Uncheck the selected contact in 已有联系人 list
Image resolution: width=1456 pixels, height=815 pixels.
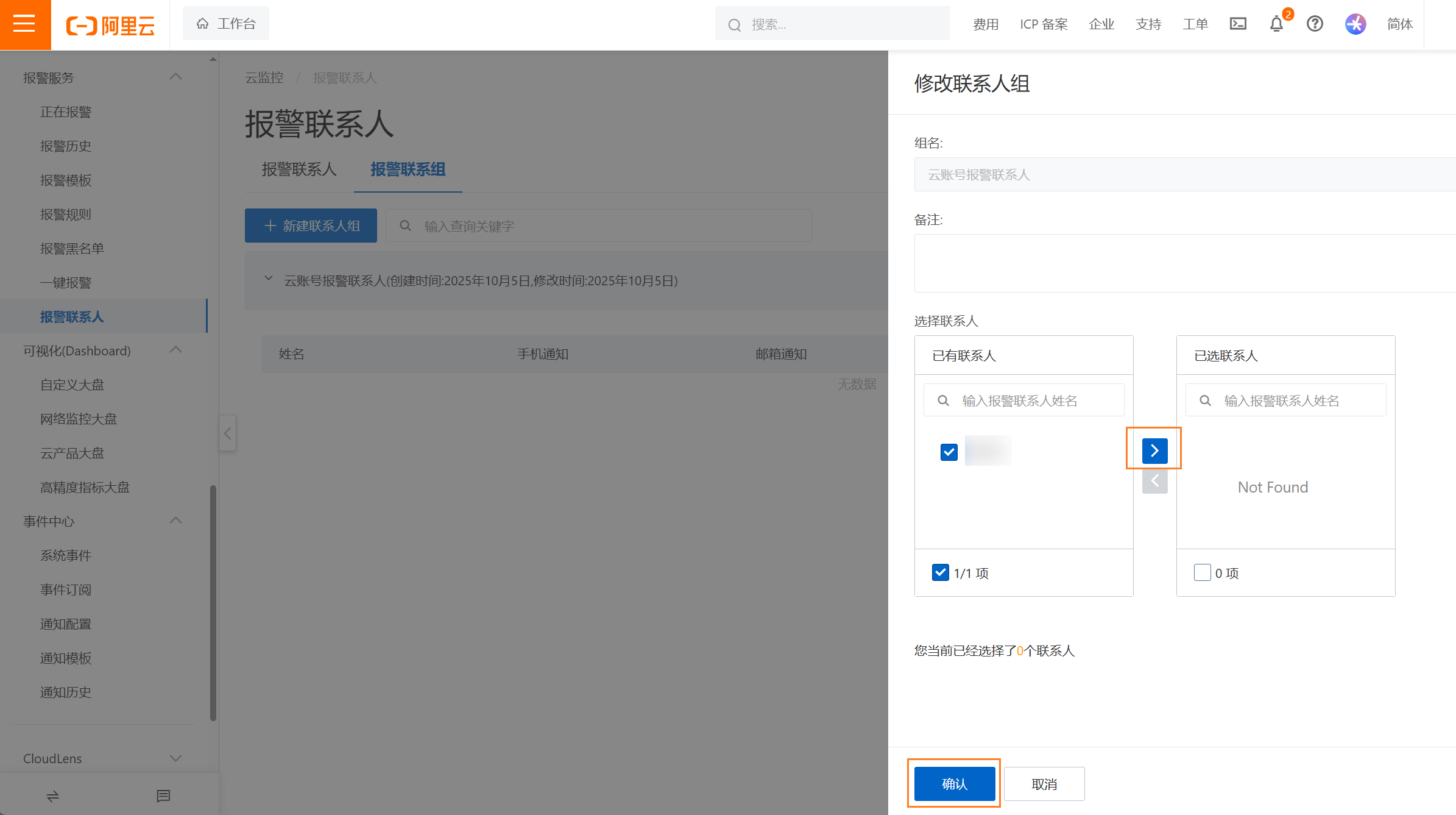pos(949,452)
